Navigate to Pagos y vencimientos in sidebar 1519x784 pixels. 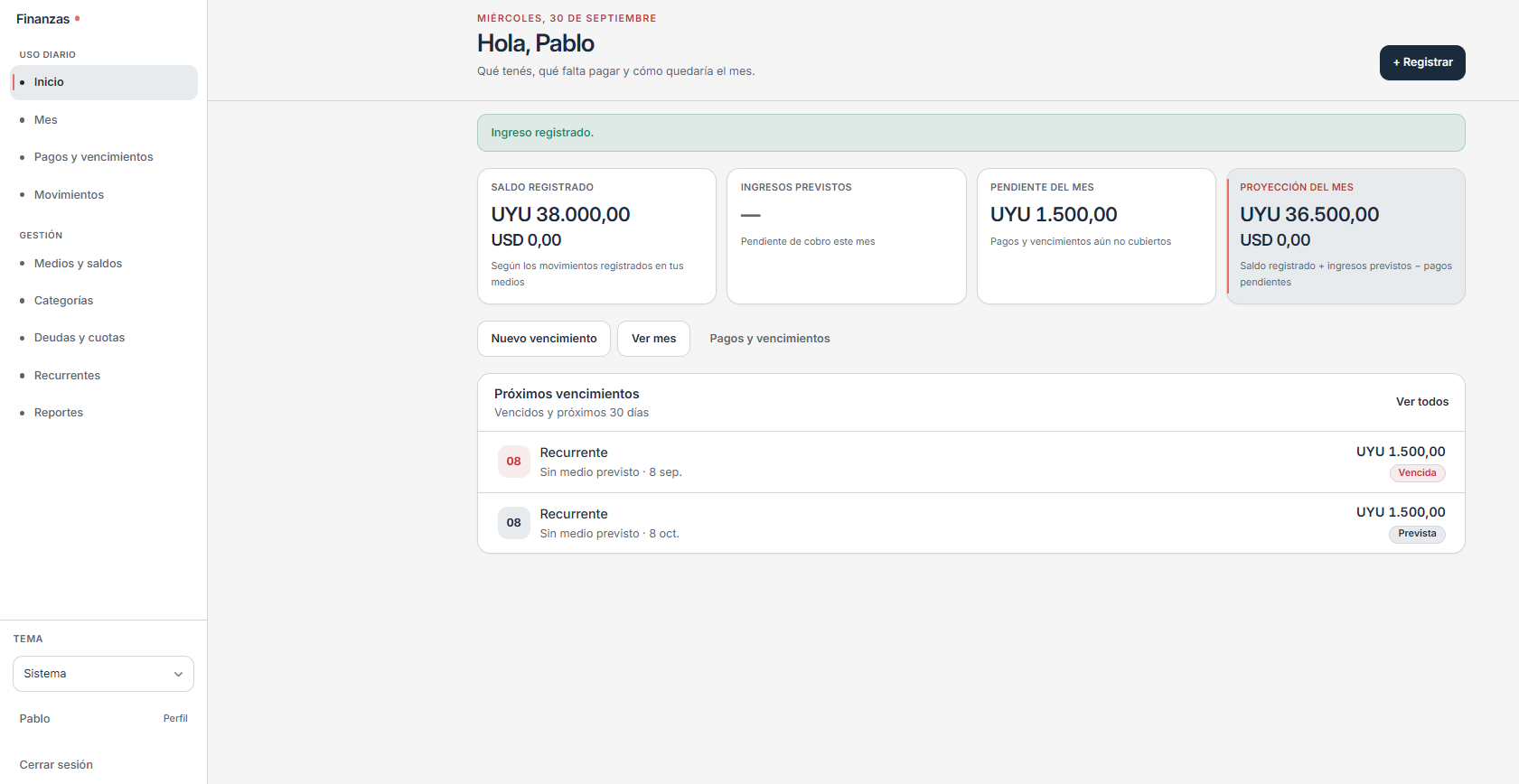104,157
